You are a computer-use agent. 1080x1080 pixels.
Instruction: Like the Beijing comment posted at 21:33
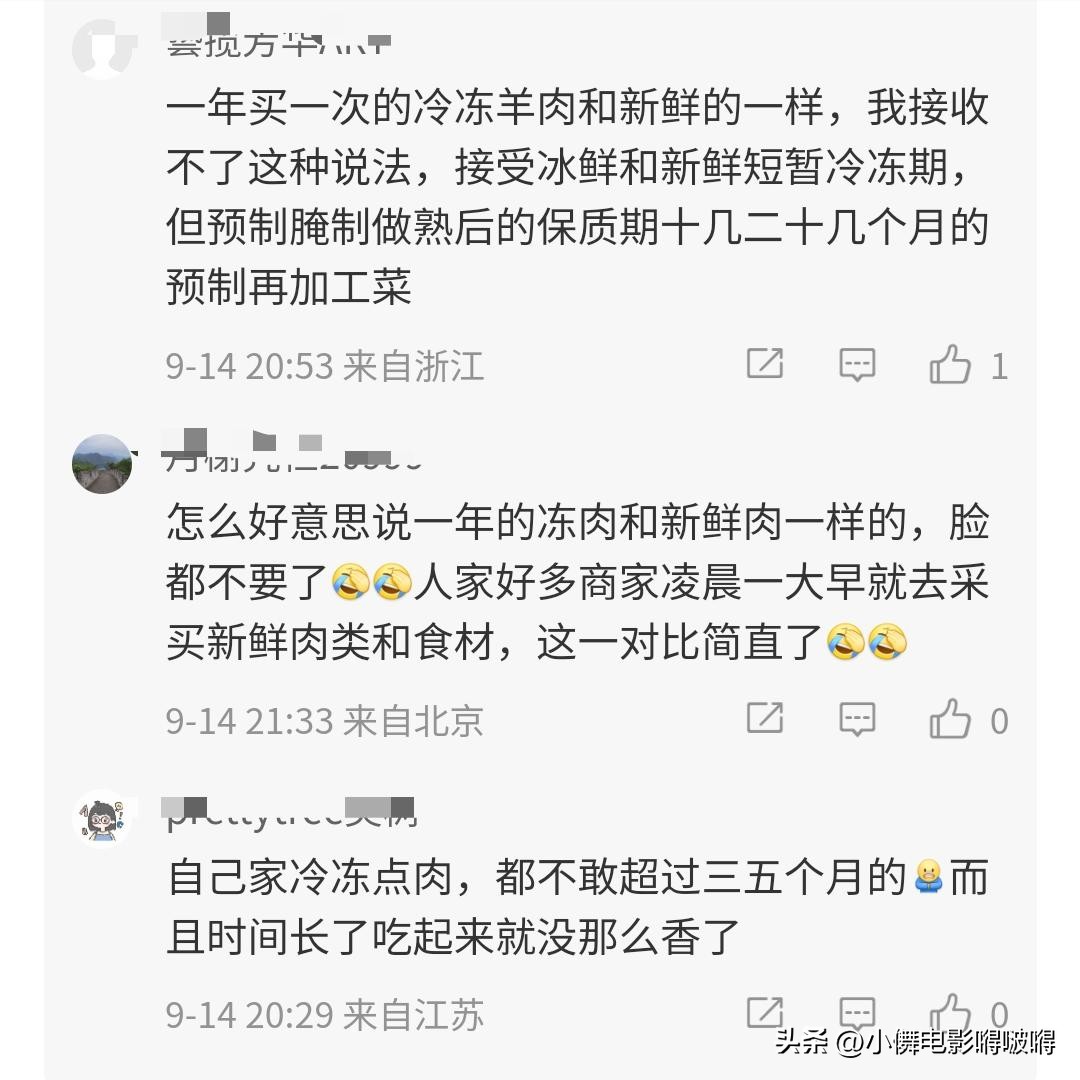(x=950, y=718)
